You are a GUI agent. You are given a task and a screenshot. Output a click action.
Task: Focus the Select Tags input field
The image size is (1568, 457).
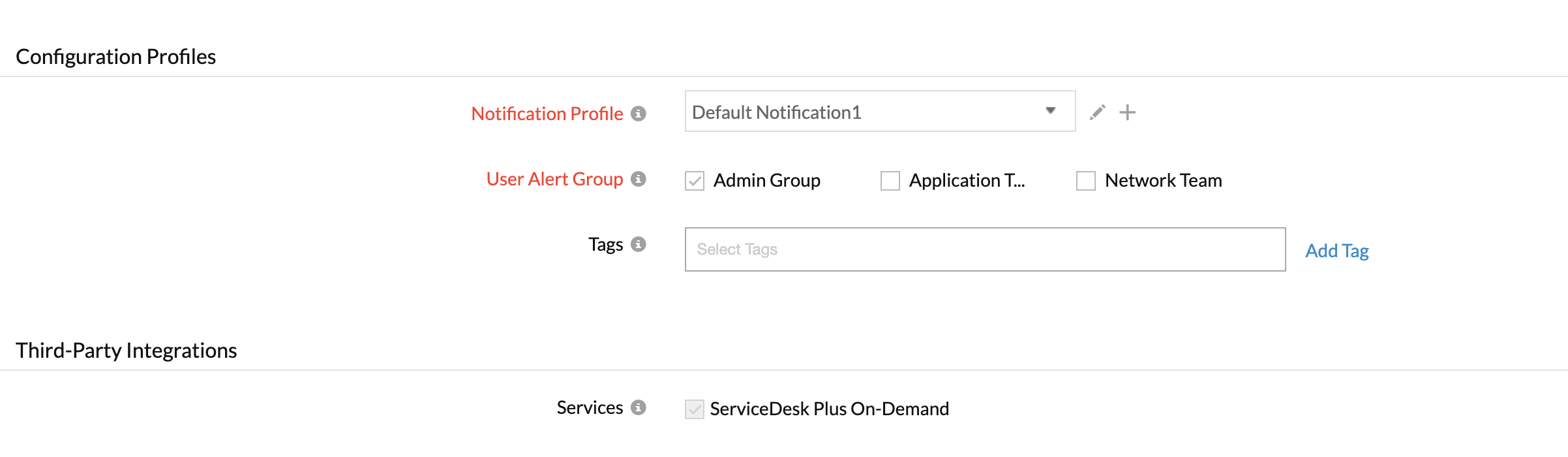(985, 249)
